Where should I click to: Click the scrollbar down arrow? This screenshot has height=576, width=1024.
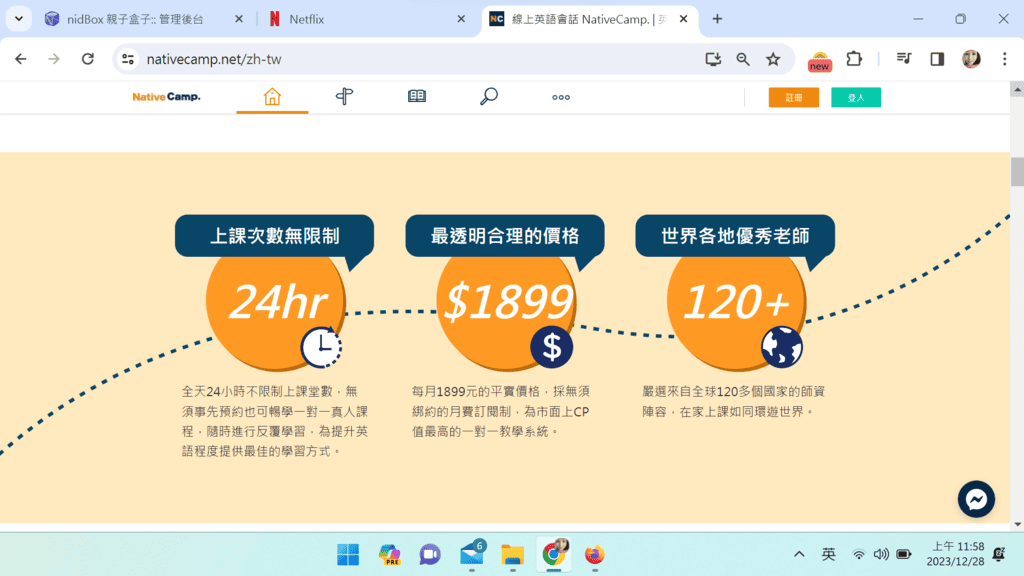click(1017, 524)
